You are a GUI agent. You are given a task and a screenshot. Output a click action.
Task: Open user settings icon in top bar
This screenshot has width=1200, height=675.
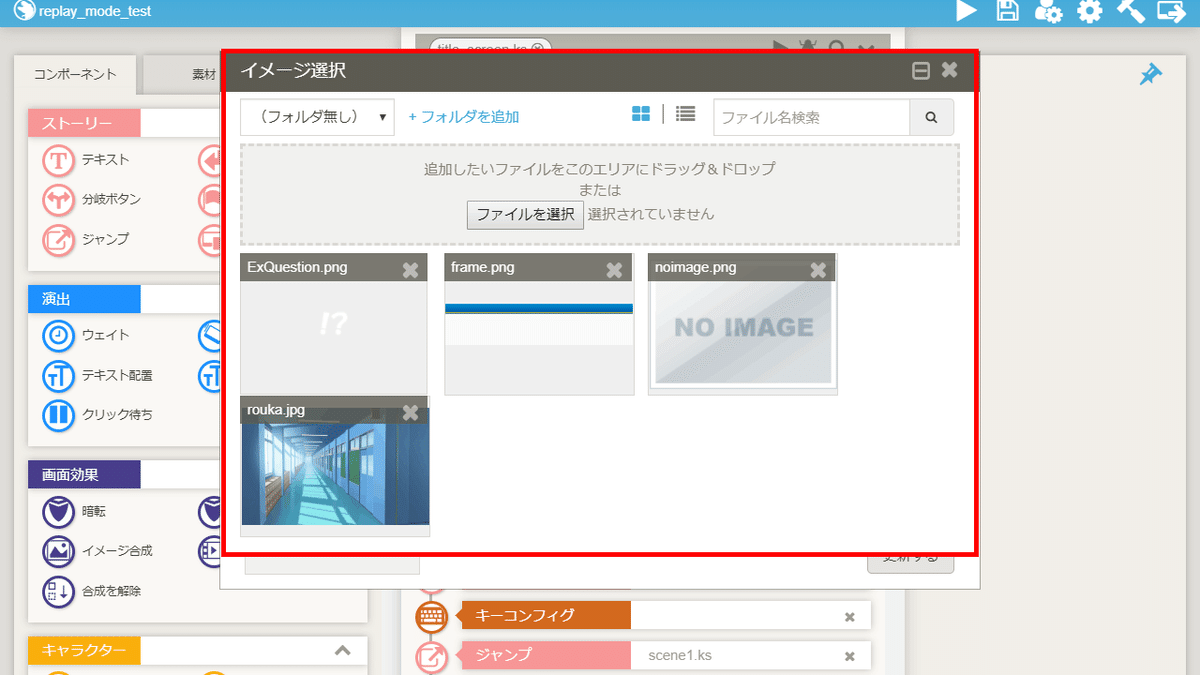[x=1048, y=12]
